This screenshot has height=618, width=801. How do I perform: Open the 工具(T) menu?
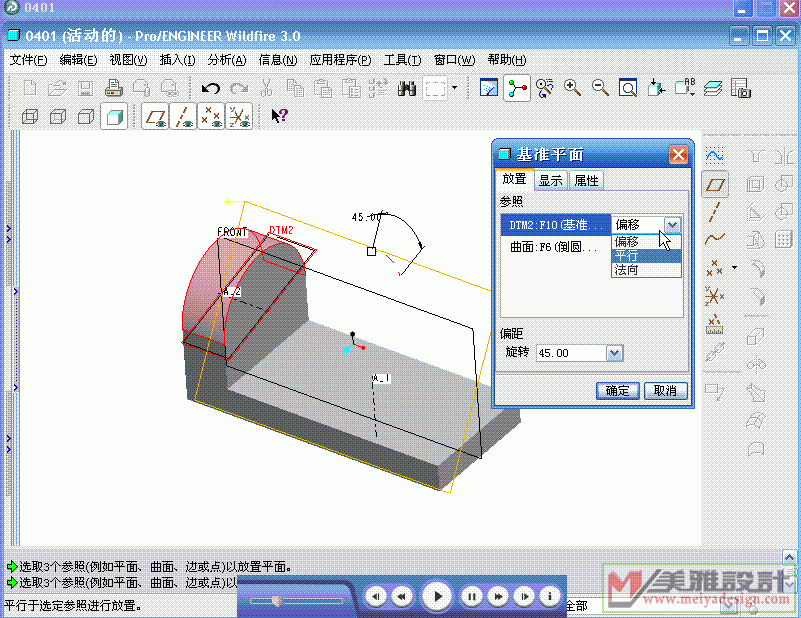[402, 60]
